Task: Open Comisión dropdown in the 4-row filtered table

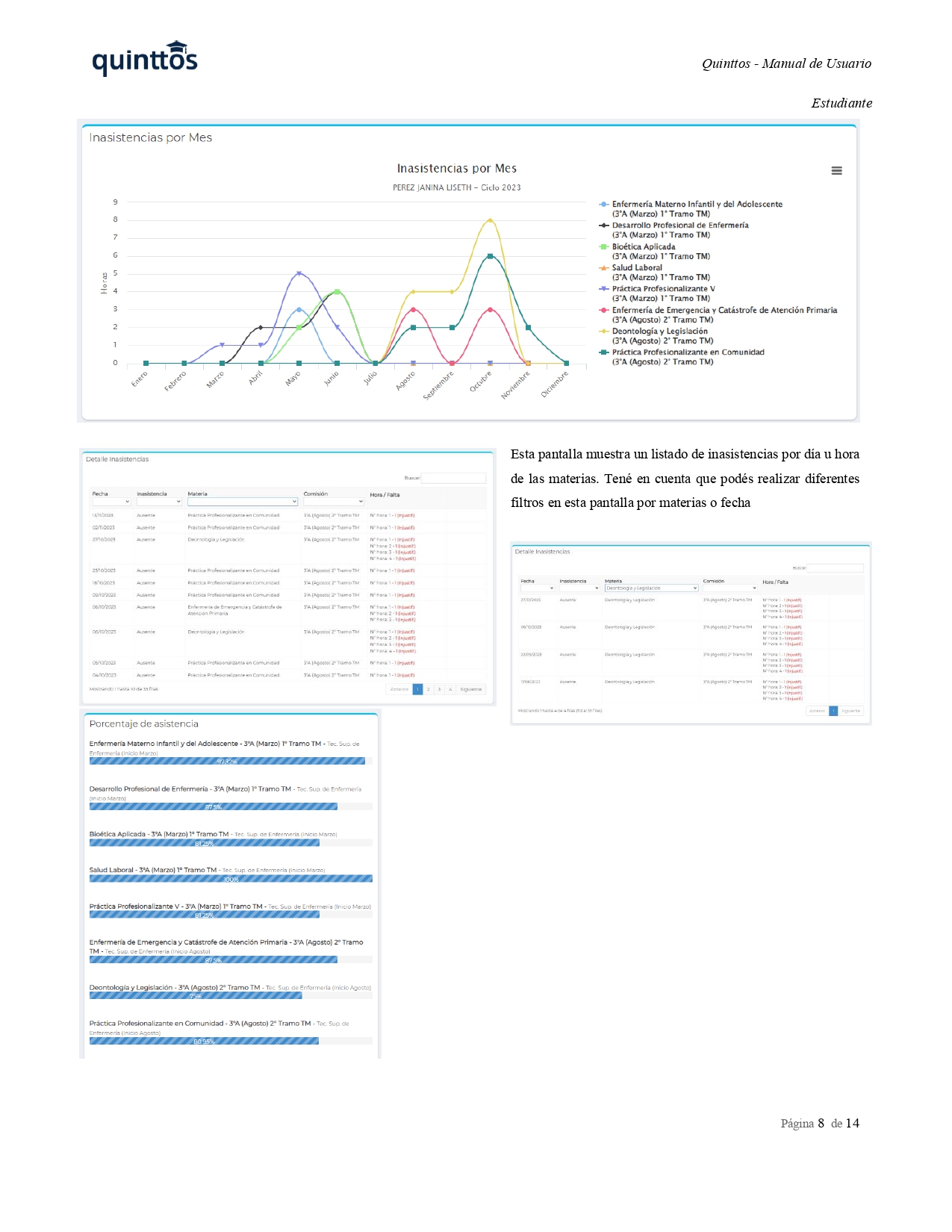Action: [x=730, y=588]
